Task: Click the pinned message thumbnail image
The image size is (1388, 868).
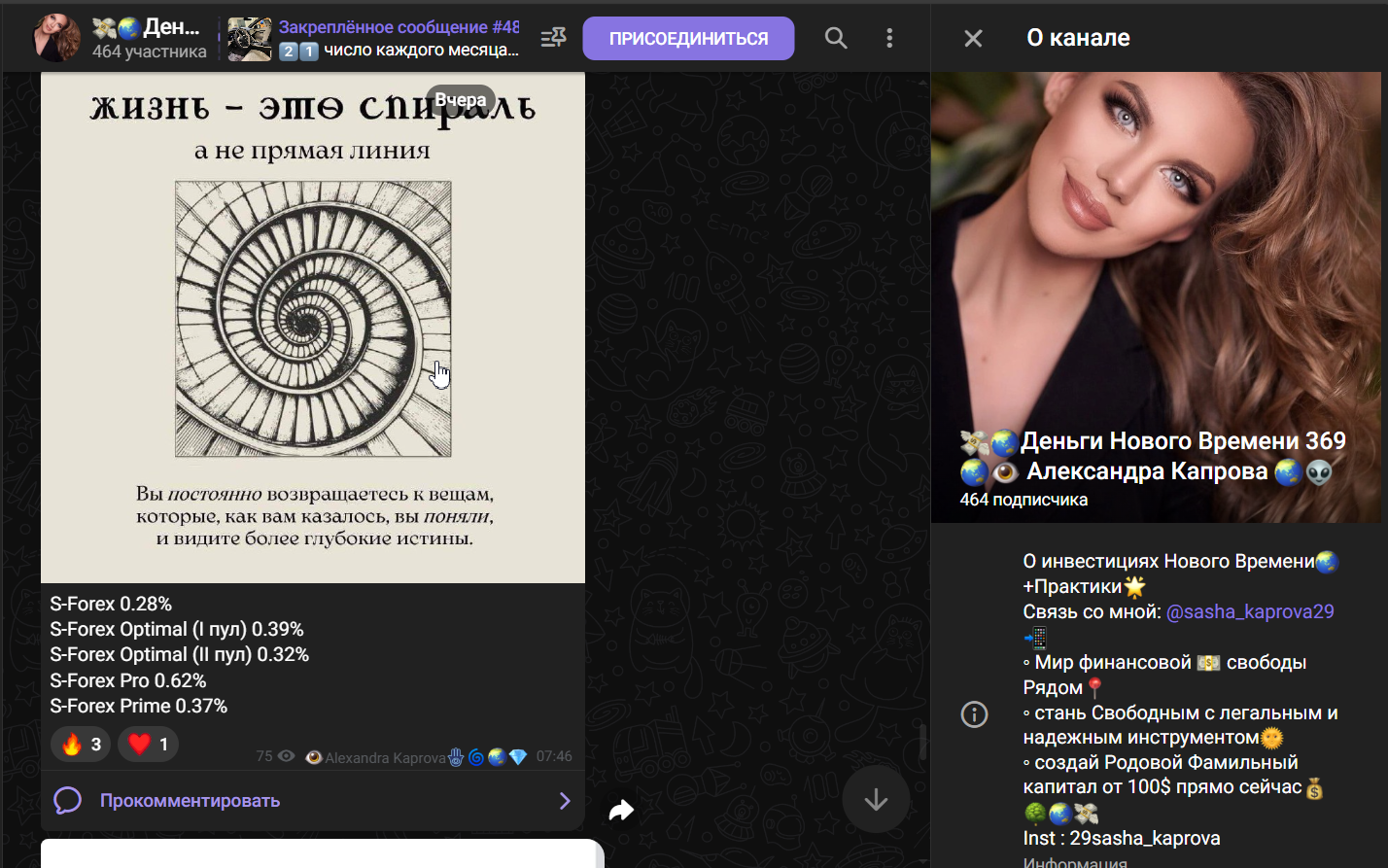Action: (250, 39)
